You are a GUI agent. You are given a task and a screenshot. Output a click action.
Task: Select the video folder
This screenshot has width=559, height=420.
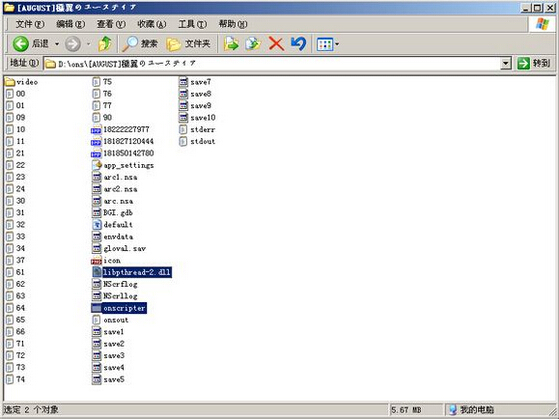pos(22,82)
